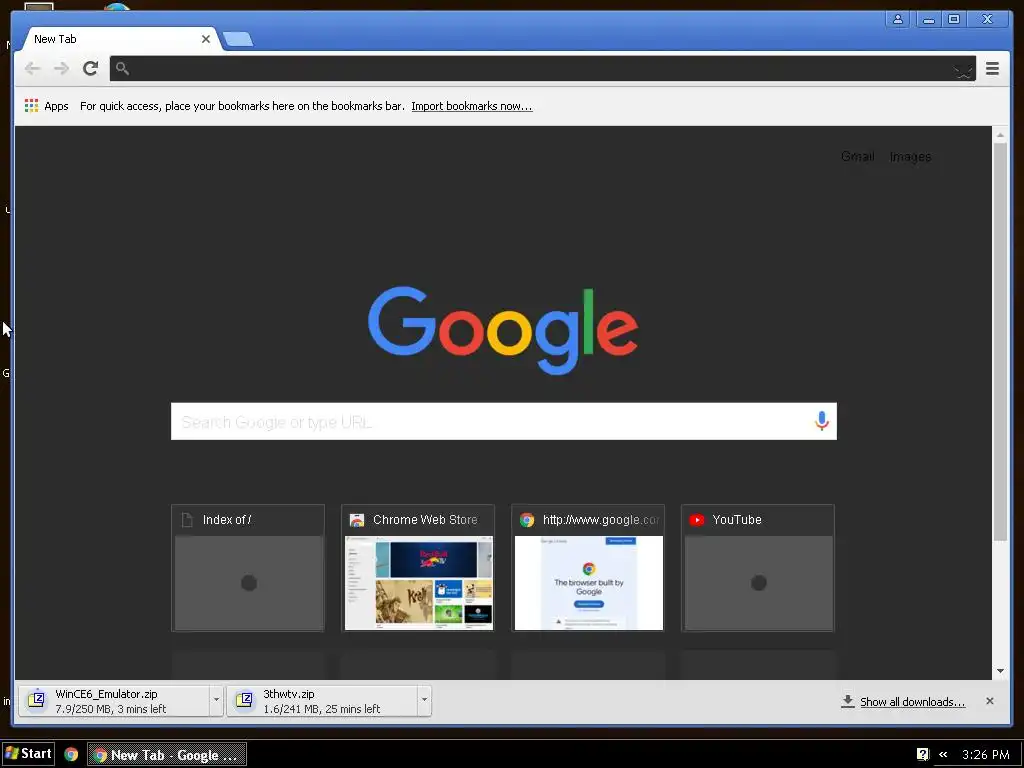Open the Chrome Web Store tile

(x=418, y=568)
